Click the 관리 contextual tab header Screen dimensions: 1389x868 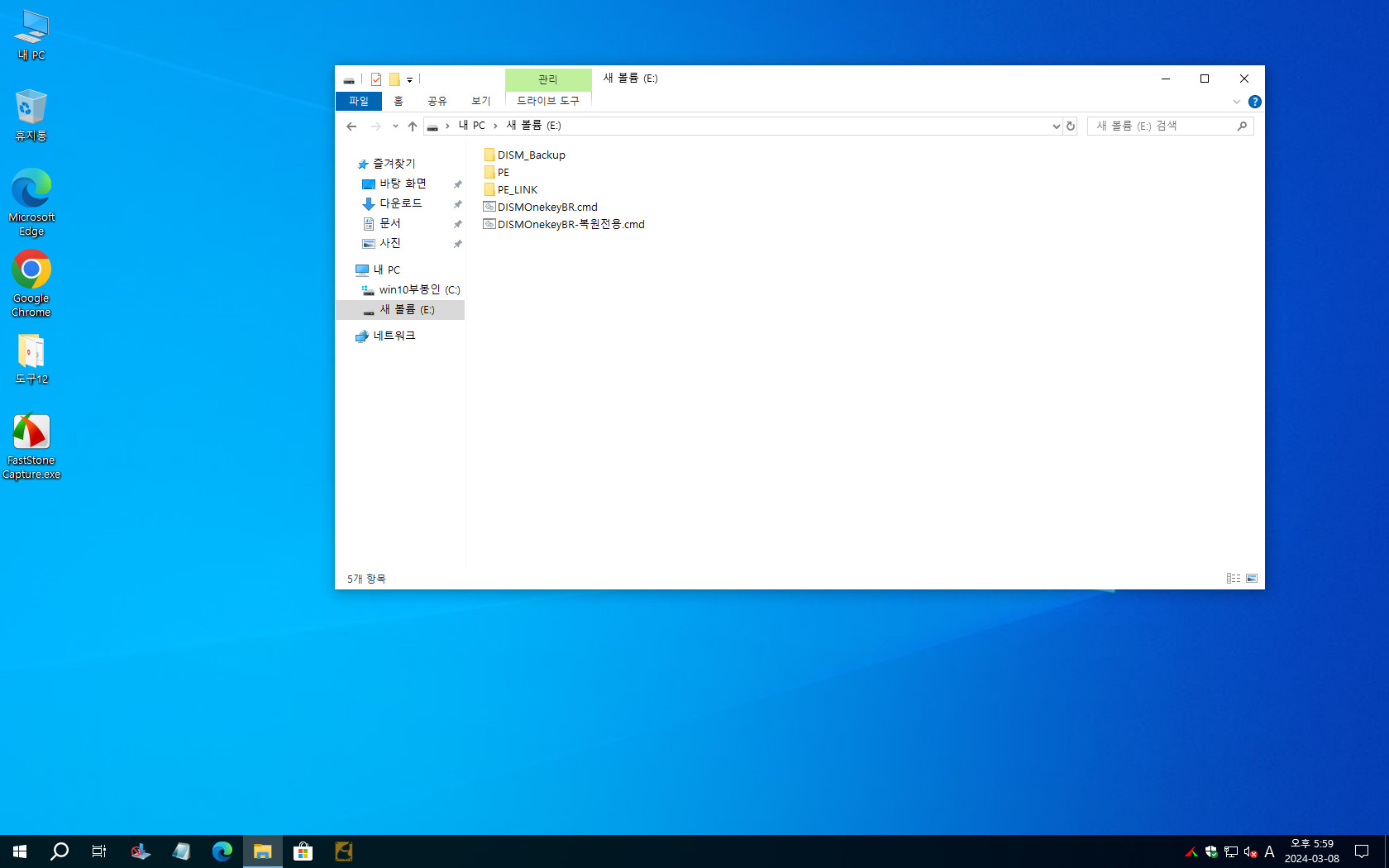(x=548, y=79)
